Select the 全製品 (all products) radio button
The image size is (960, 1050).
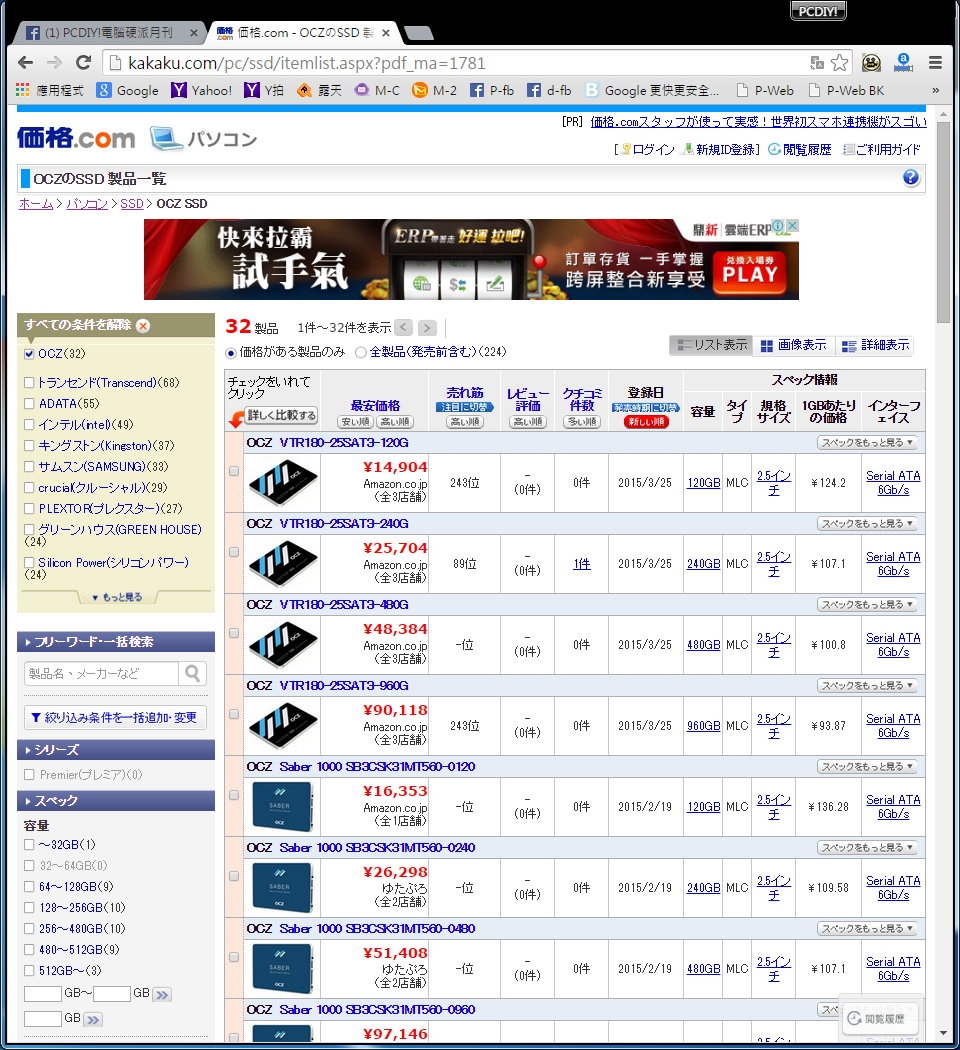tap(361, 352)
